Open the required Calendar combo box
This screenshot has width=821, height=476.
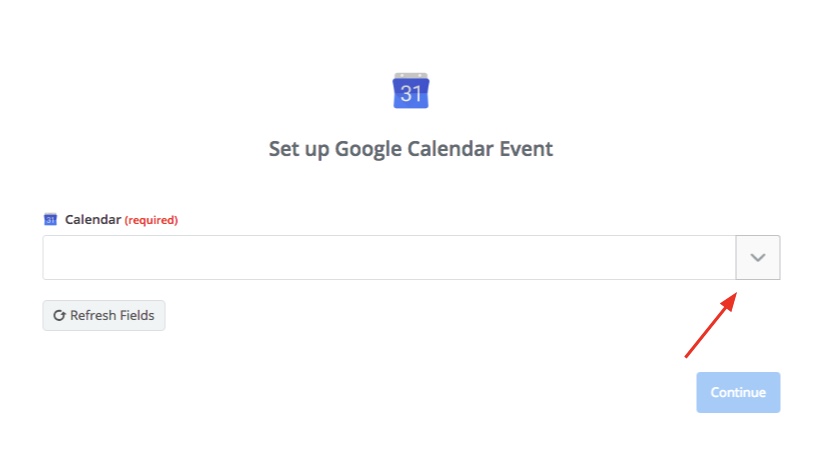point(411,257)
